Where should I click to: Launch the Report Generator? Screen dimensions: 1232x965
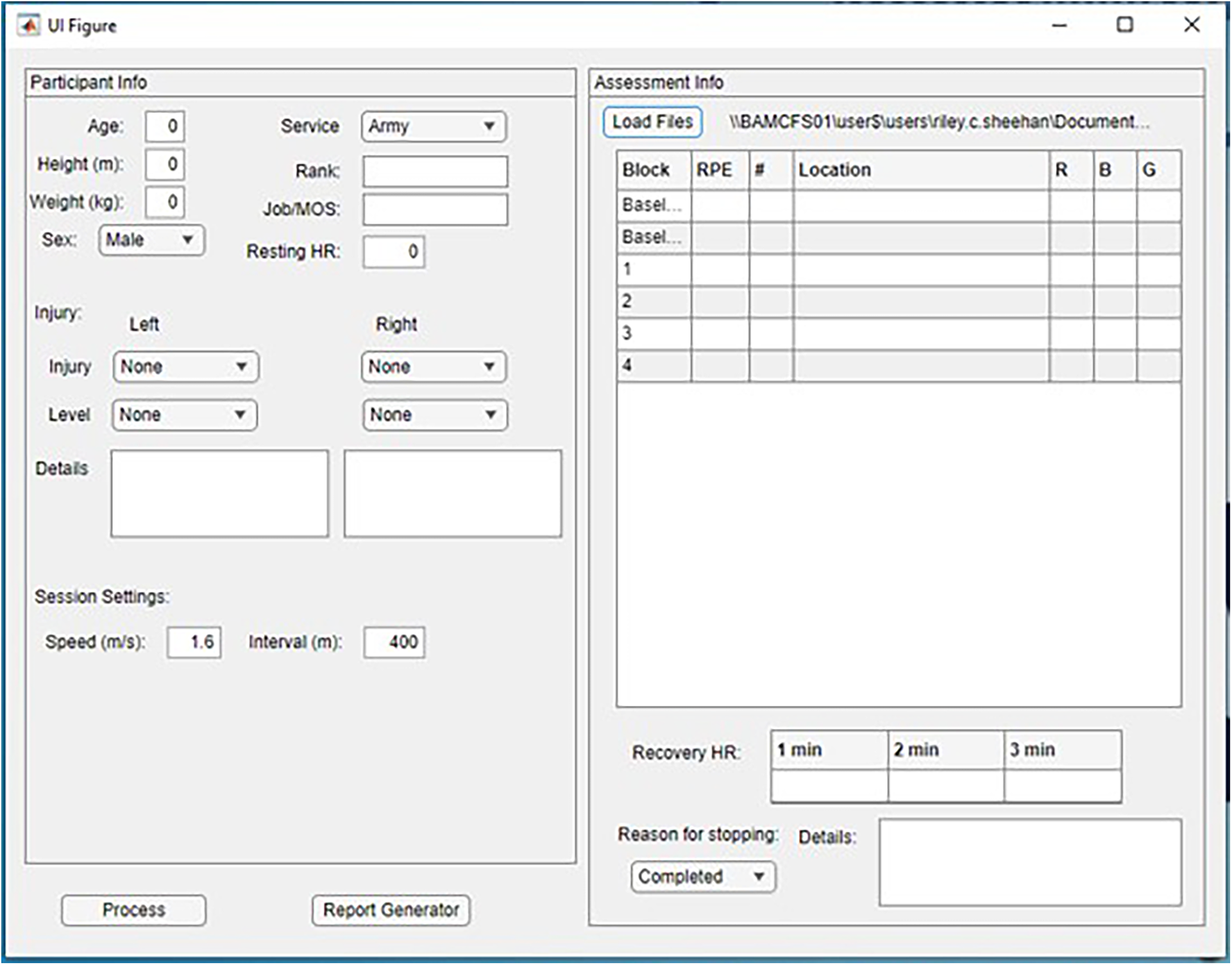coord(391,910)
